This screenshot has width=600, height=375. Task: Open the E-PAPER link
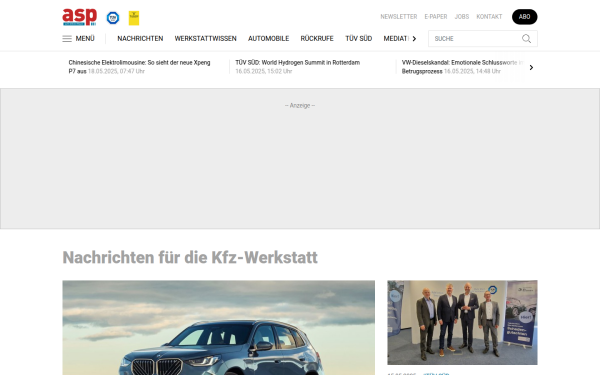(x=435, y=17)
